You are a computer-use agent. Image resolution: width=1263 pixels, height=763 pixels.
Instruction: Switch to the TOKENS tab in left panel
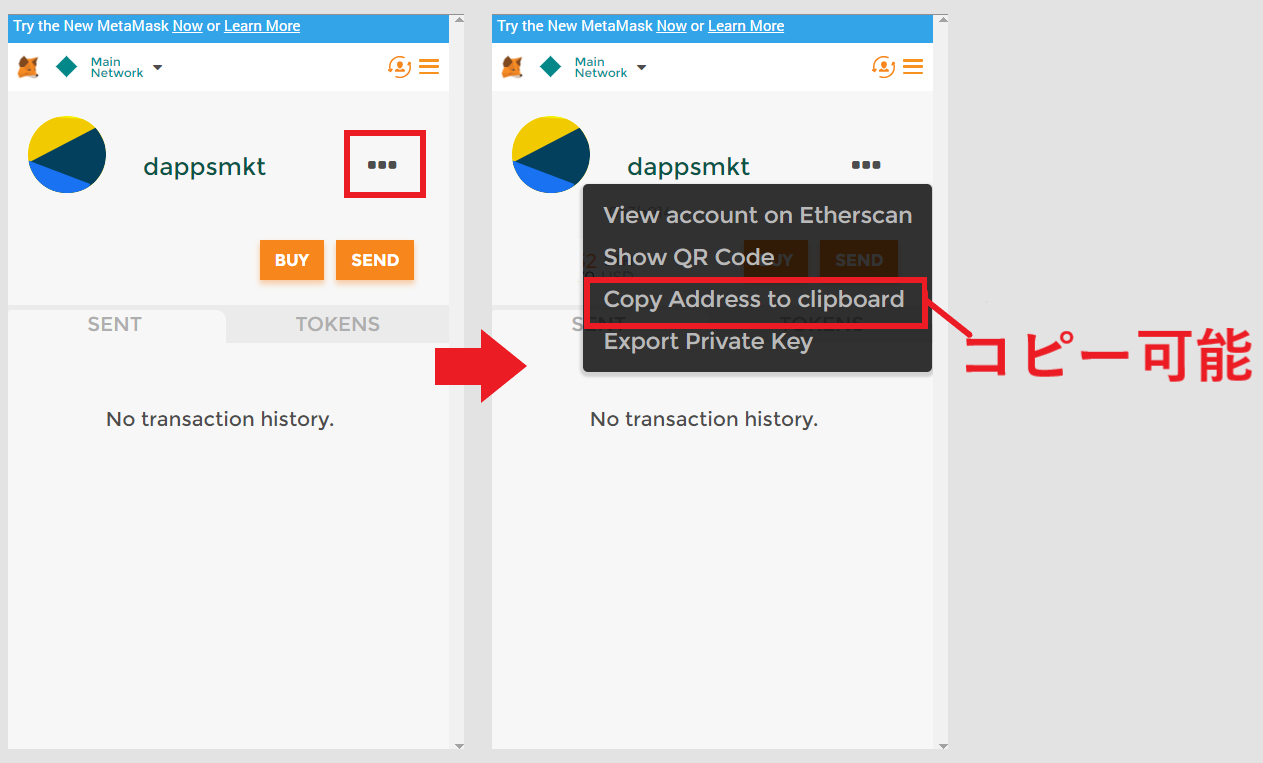point(338,324)
